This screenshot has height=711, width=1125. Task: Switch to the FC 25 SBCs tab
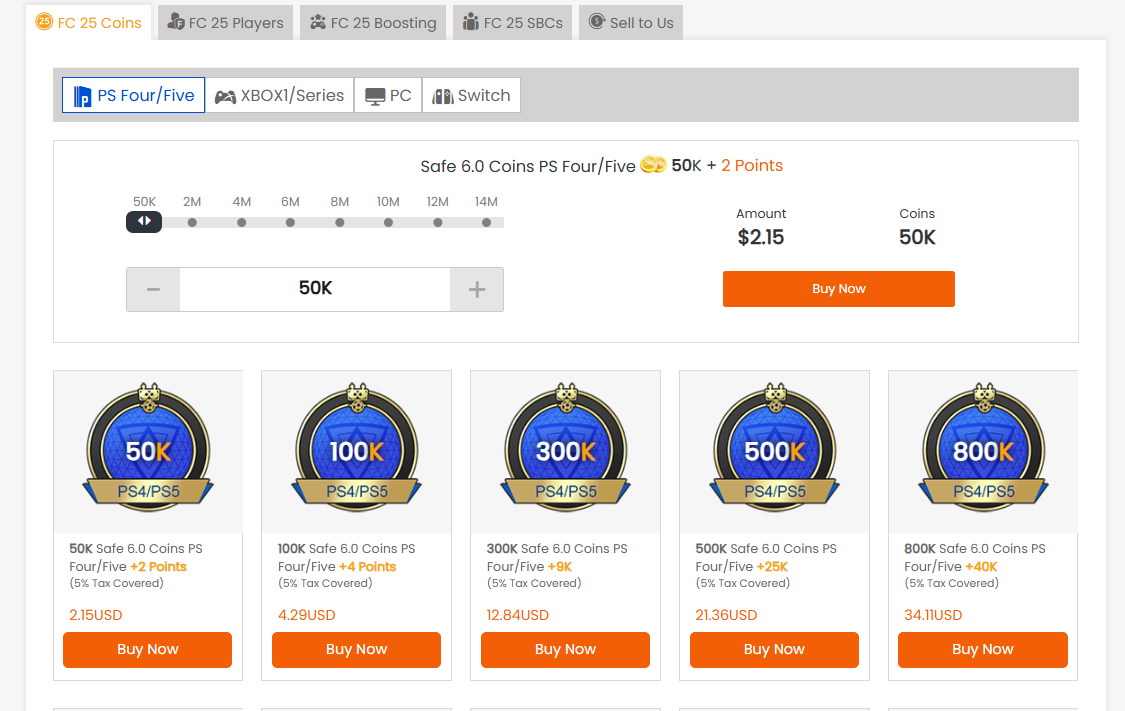[512, 22]
